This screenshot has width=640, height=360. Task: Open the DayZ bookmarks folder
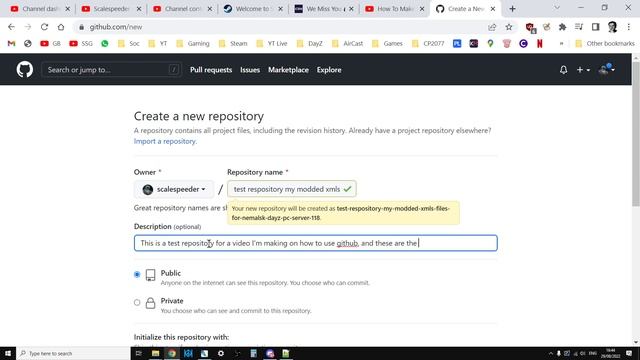[x=309, y=43]
